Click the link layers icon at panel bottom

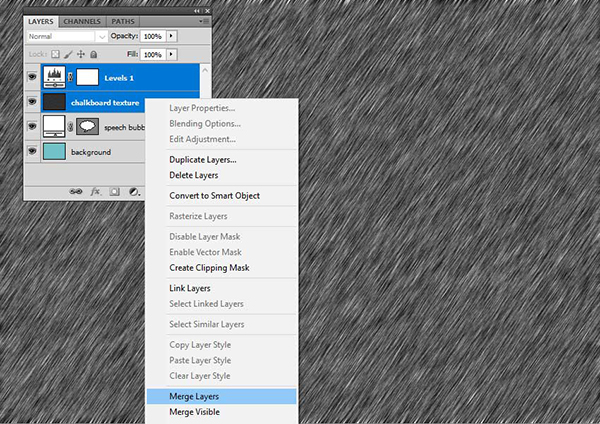(x=75, y=189)
